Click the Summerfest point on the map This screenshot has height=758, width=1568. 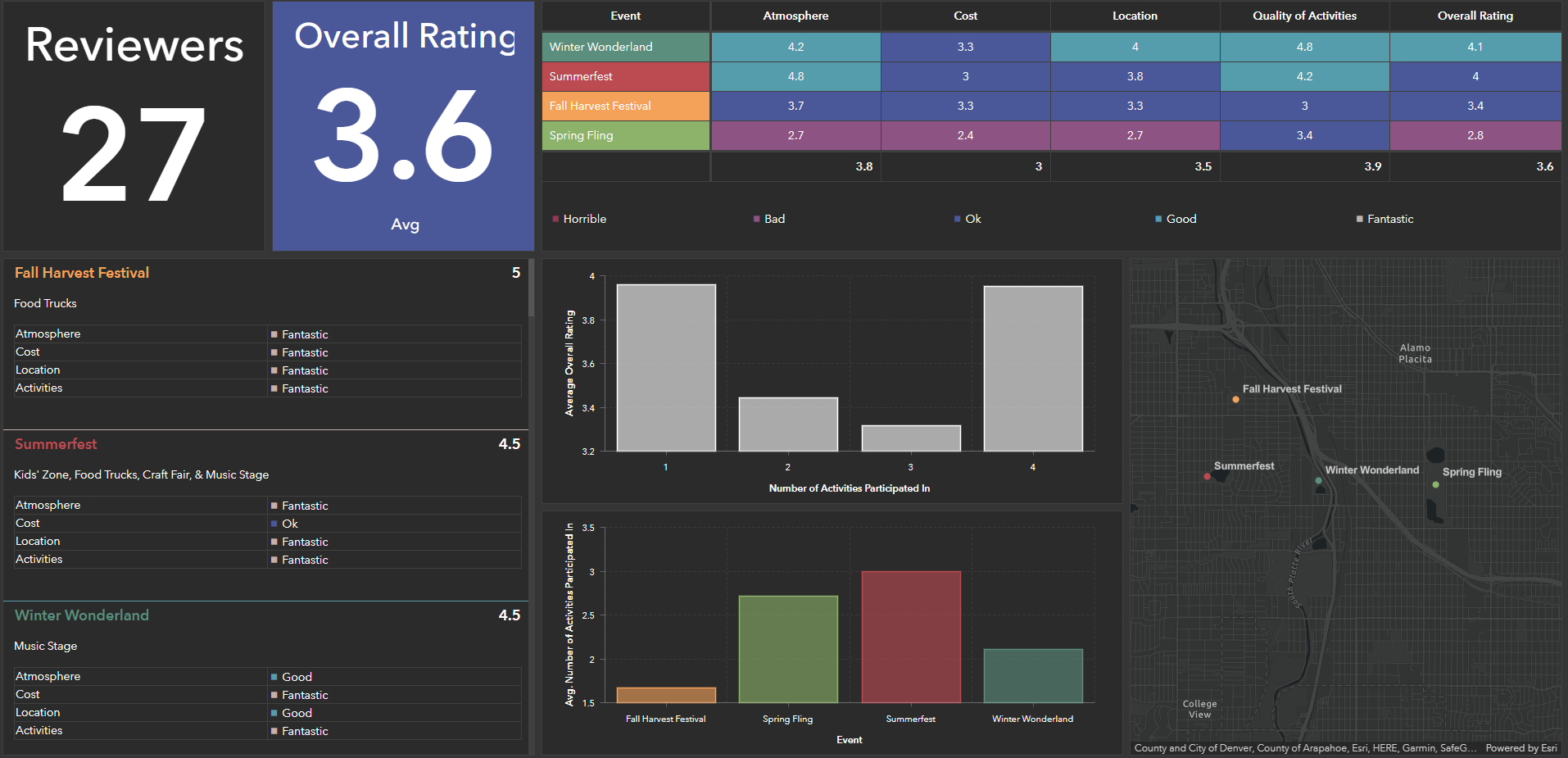[x=1207, y=475]
